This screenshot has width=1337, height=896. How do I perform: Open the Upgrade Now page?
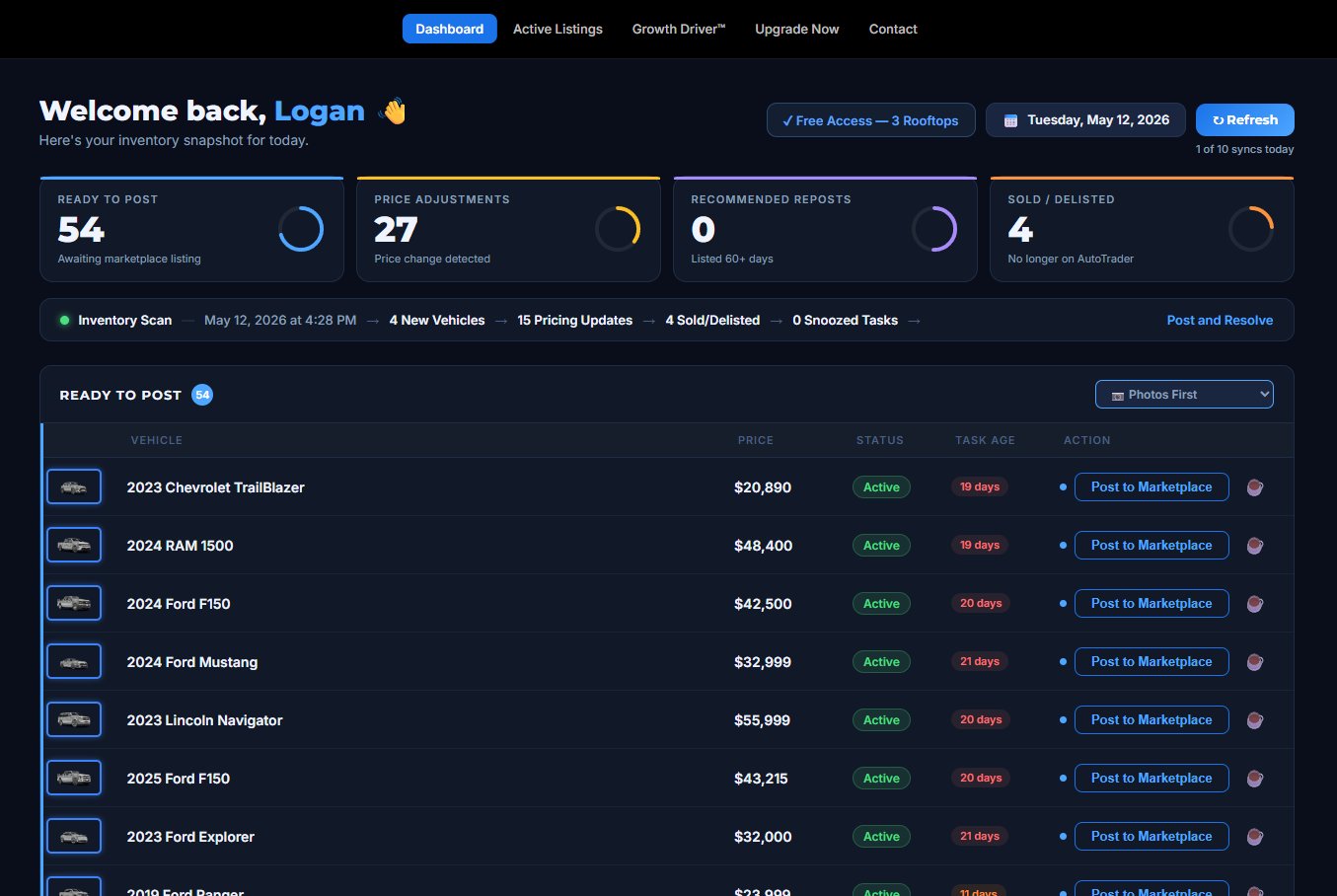(797, 29)
